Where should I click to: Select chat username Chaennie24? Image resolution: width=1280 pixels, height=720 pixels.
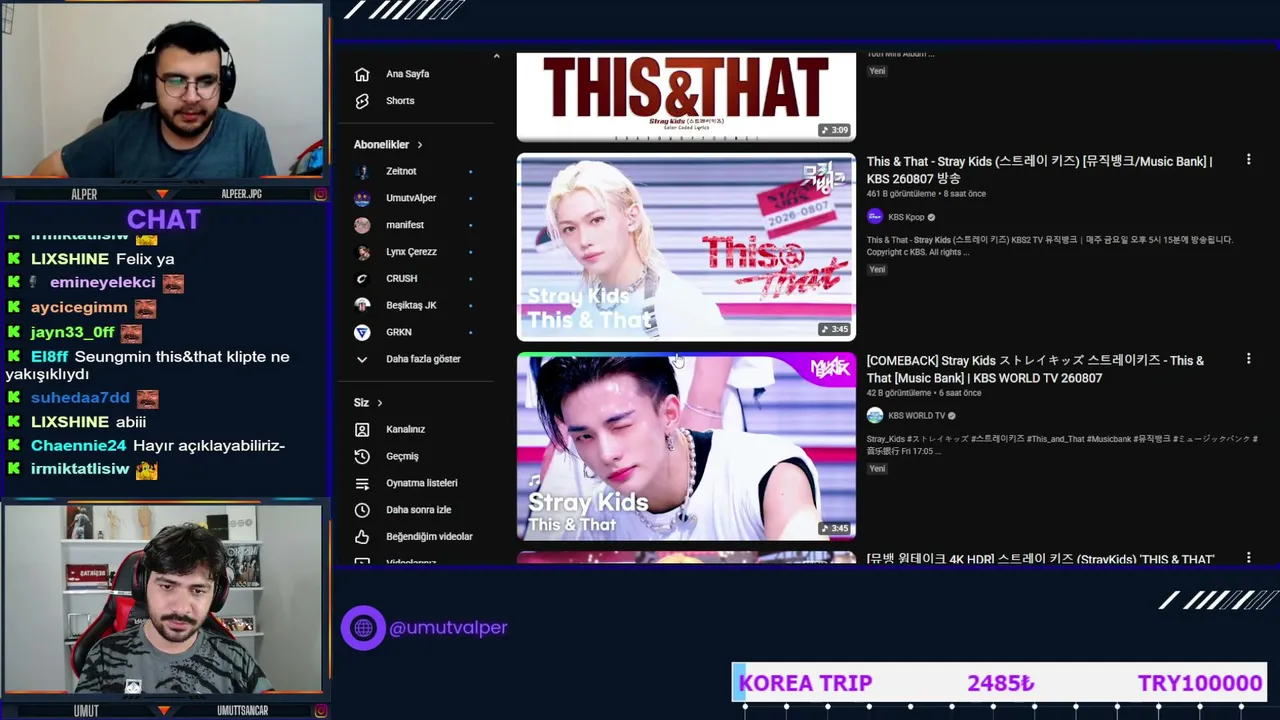point(79,446)
